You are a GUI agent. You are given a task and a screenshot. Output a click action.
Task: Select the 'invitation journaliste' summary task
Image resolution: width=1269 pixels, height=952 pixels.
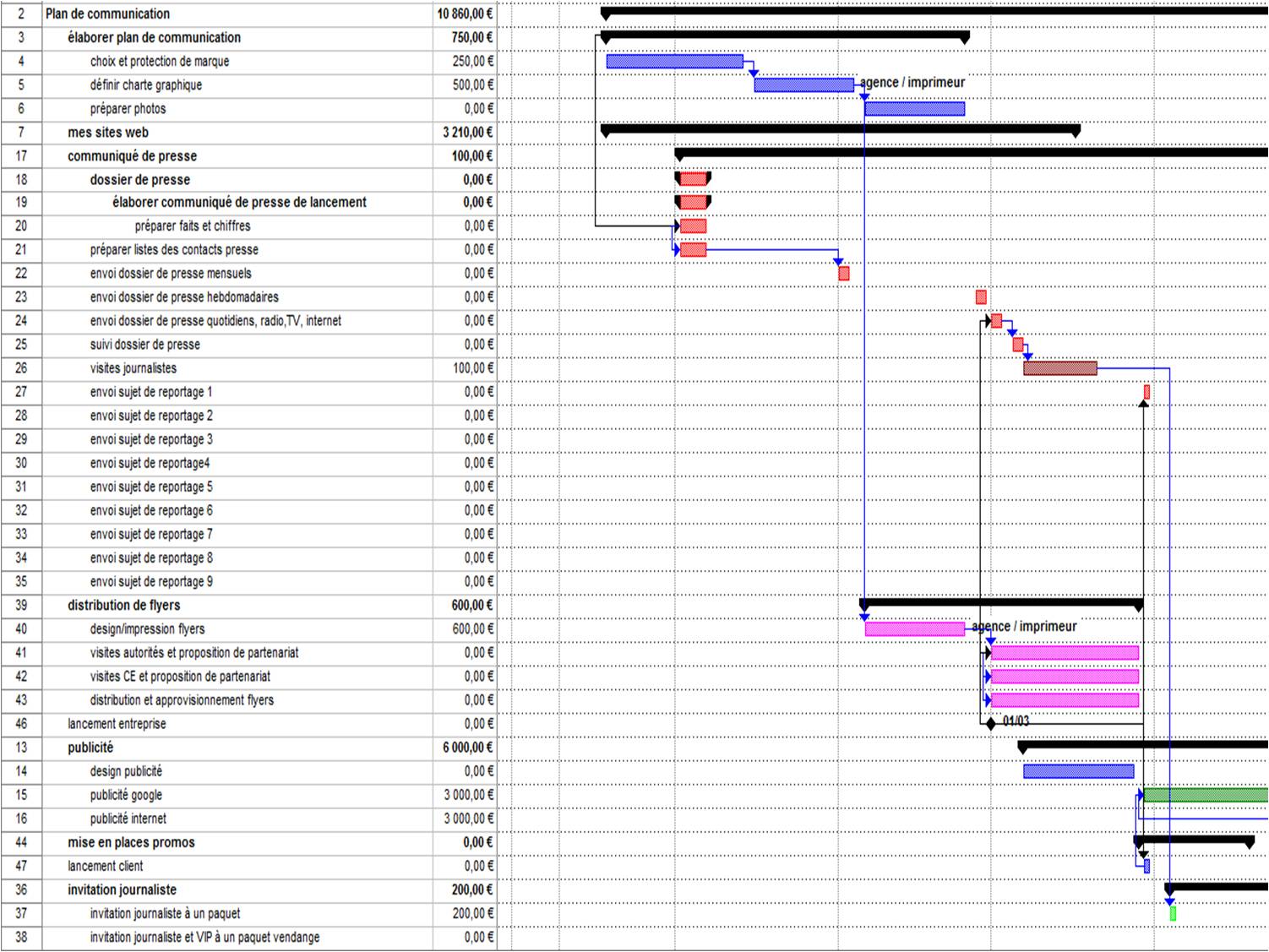[x=123, y=889]
